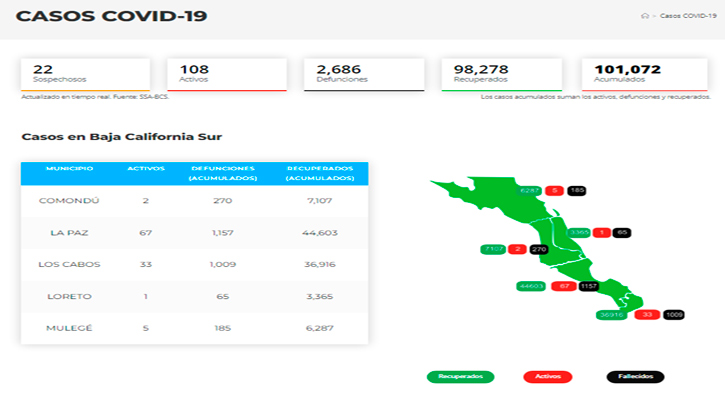Click La Paz recuperados value 44,603 in table
Screen dimensions: 725x400
[320, 233]
